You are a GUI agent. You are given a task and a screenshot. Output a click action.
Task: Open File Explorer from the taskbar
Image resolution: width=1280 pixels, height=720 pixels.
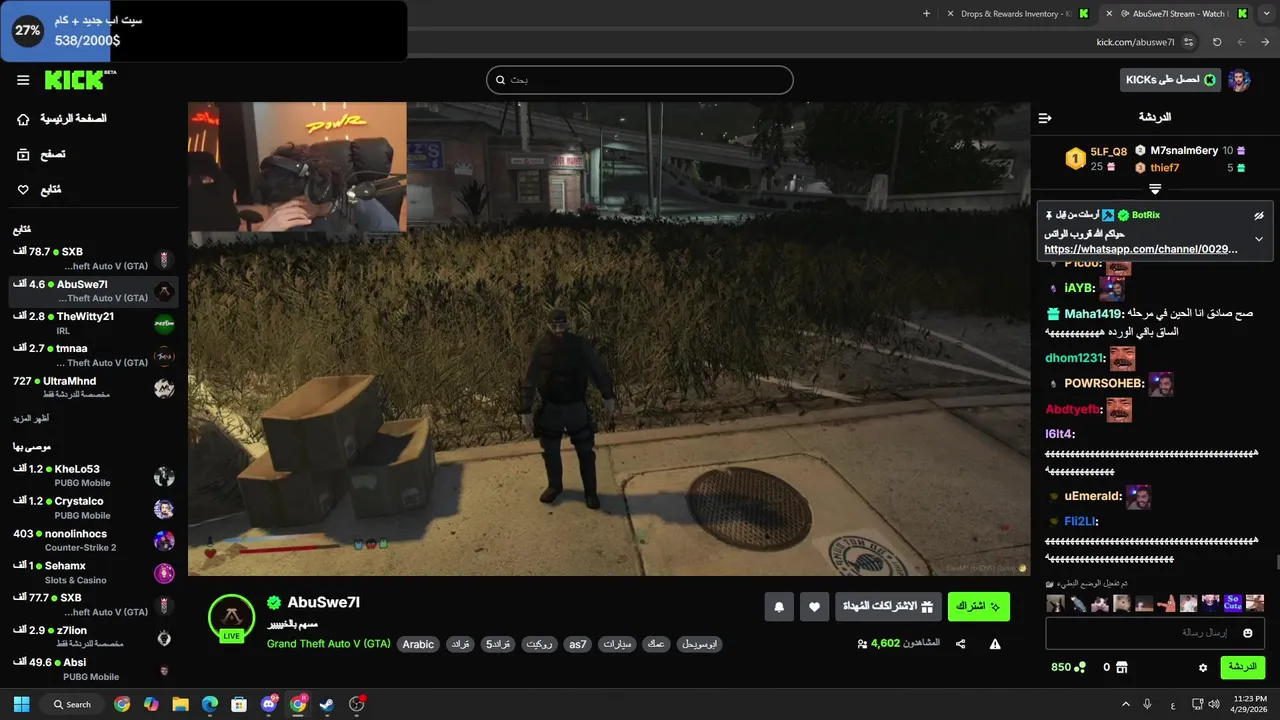(x=180, y=704)
